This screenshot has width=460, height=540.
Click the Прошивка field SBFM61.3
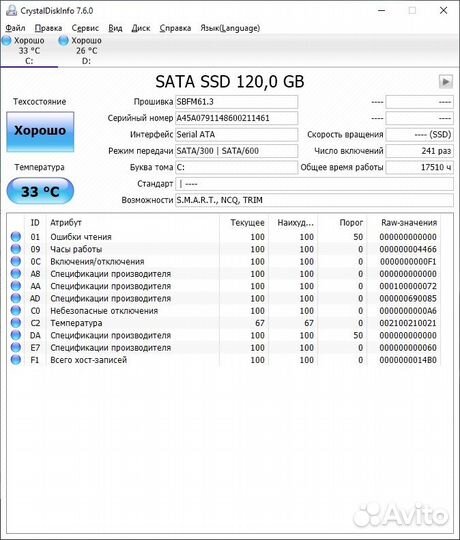click(x=237, y=102)
